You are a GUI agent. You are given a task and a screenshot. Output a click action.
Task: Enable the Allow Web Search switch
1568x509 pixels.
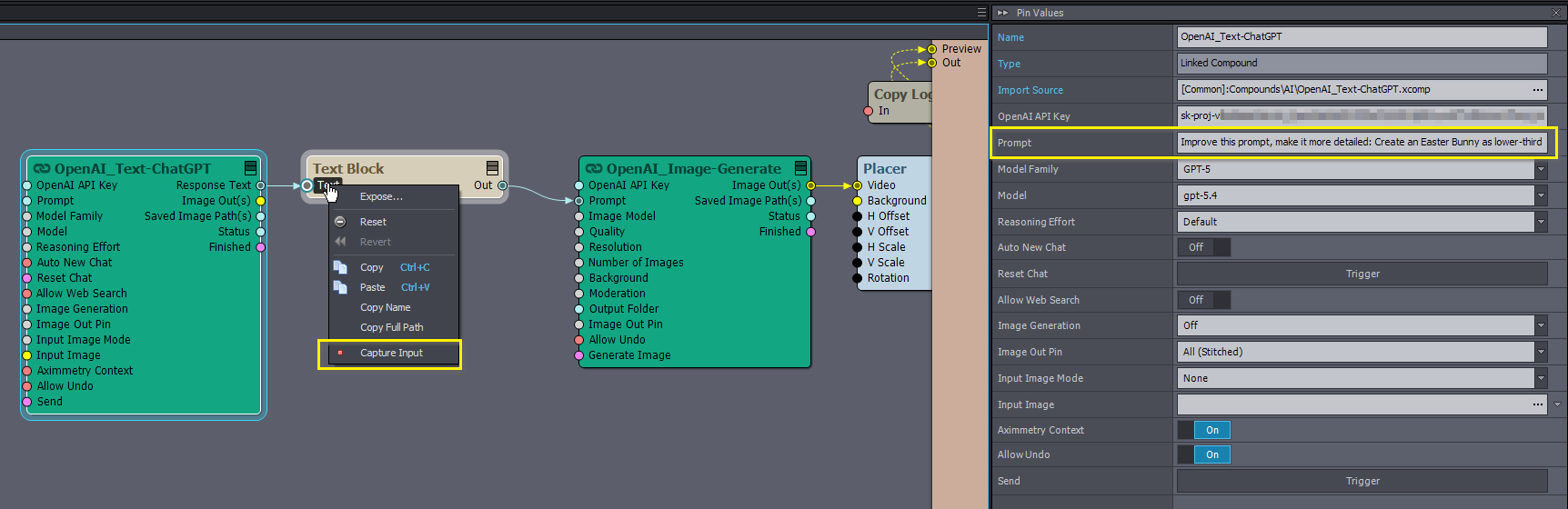[1203, 300]
